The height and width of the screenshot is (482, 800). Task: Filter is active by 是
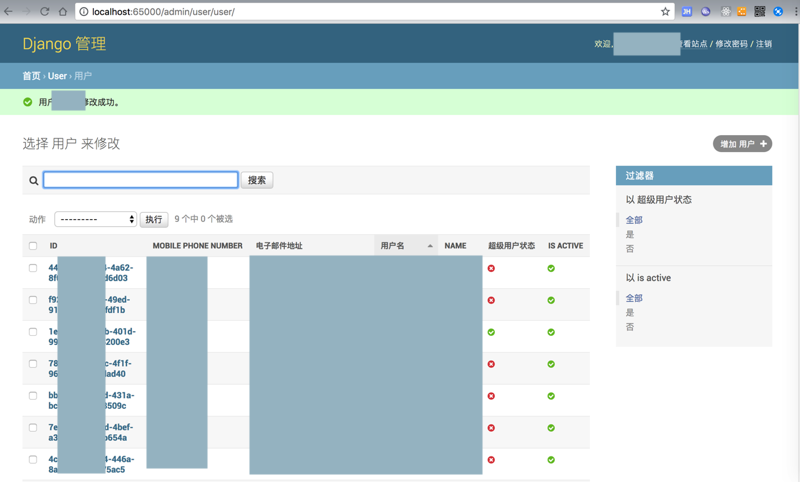[x=630, y=312]
